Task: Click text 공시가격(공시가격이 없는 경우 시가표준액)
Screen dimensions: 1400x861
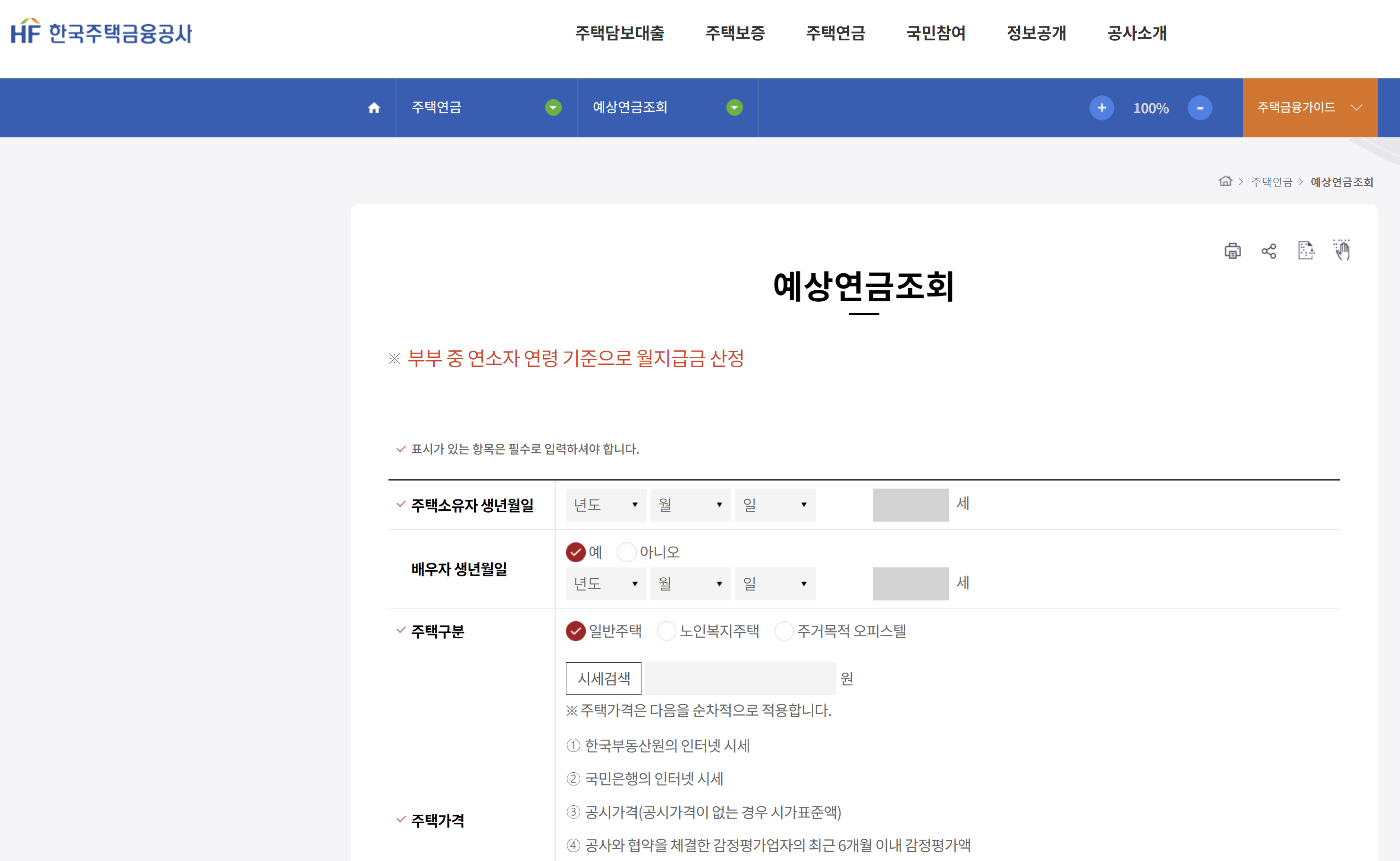Action: tap(713, 811)
